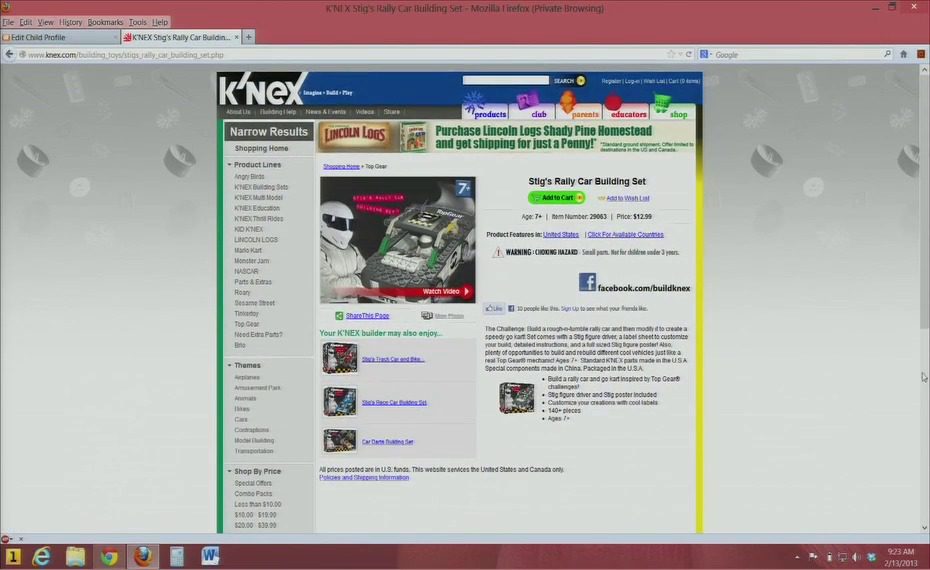Open the Stig's Race Car Building Set link
The height and width of the screenshot is (570, 930).
pyautogui.click(x=394, y=402)
